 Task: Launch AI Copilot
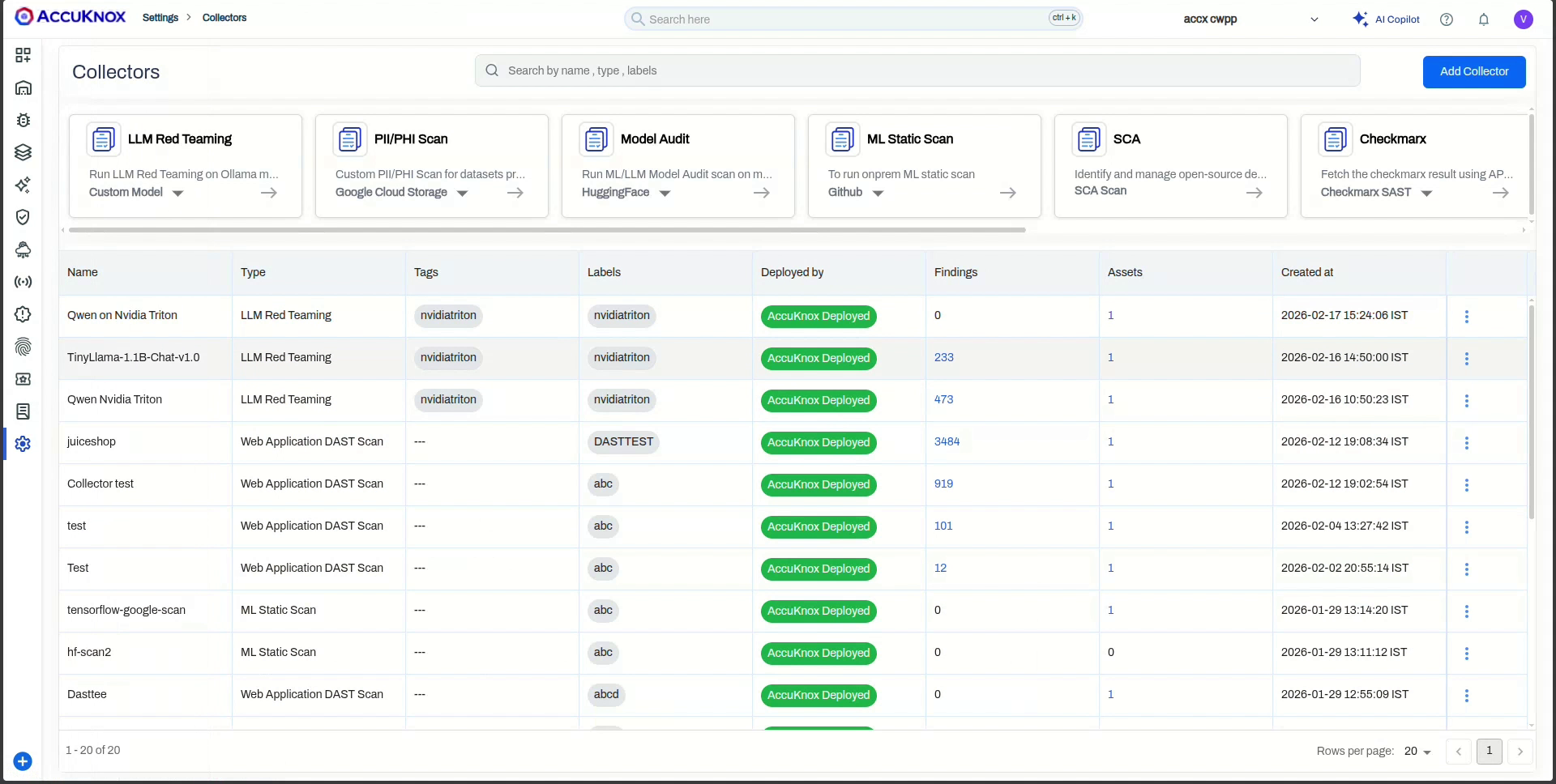point(1386,19)
